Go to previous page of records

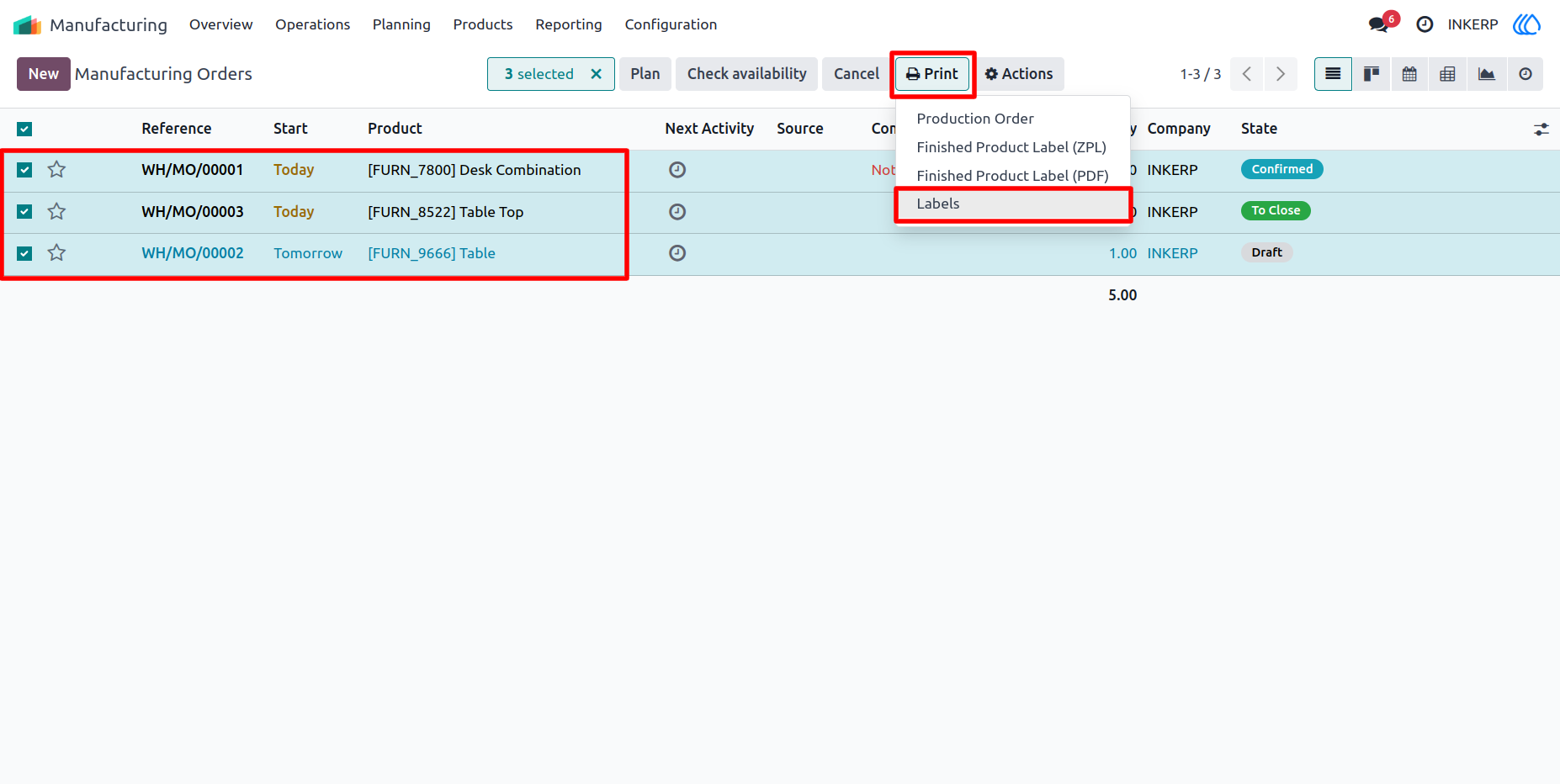[x=1247, y=74]
